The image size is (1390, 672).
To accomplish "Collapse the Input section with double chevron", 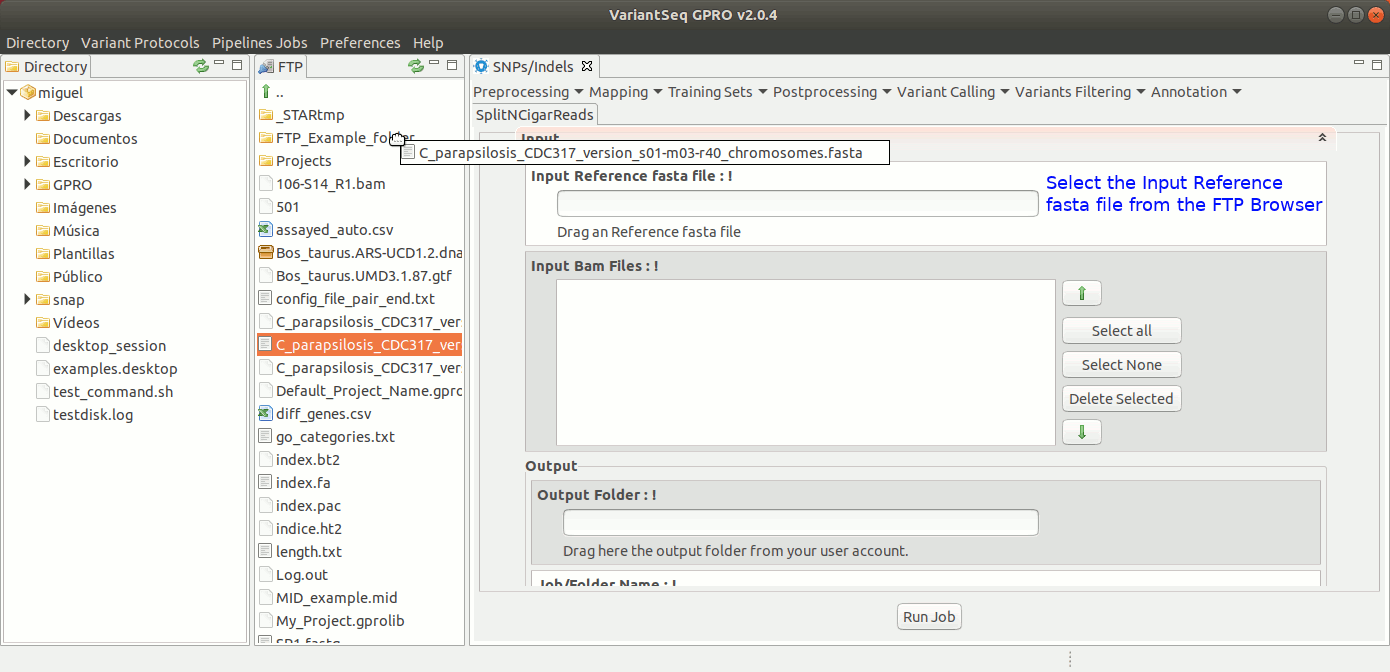I will [1321, 137].
